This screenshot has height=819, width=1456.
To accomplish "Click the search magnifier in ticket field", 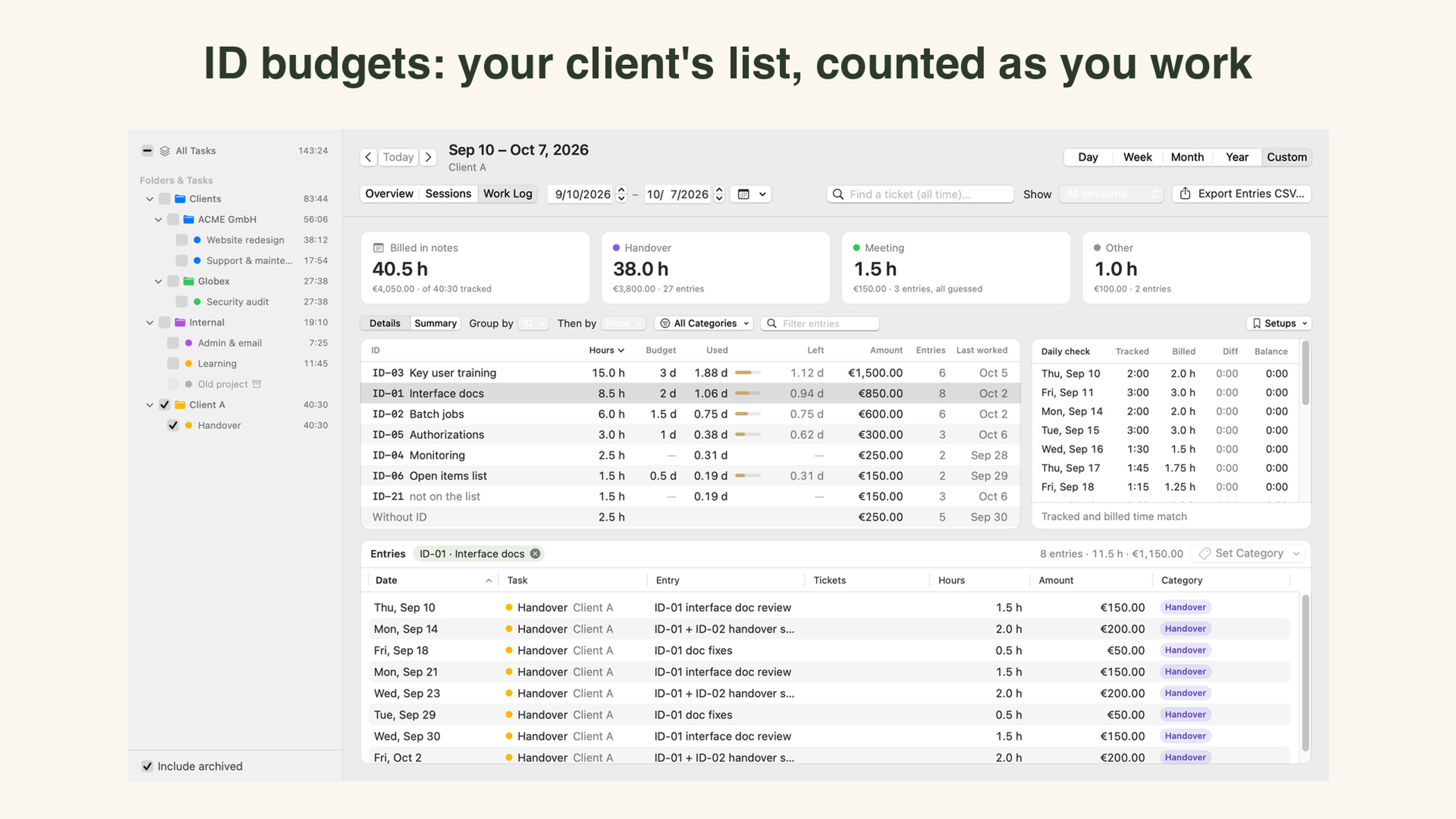I will tap(838, 194).
